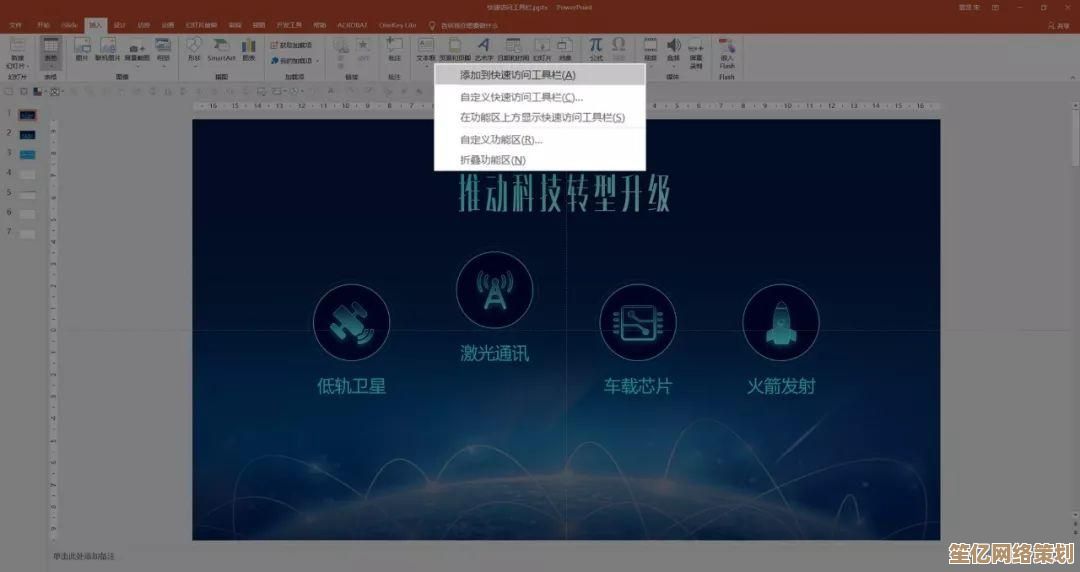This screenshot has height=572, width=1080.
Task: Click the Get Add-ins (获取加载项) button
Action: [291, 46]
